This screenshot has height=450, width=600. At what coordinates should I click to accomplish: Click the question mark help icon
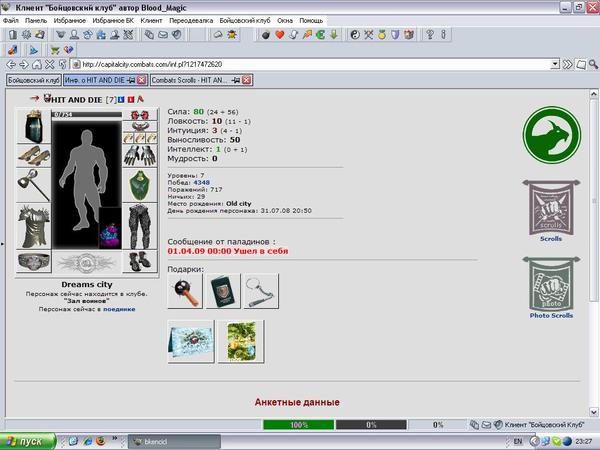coord(430,35)
